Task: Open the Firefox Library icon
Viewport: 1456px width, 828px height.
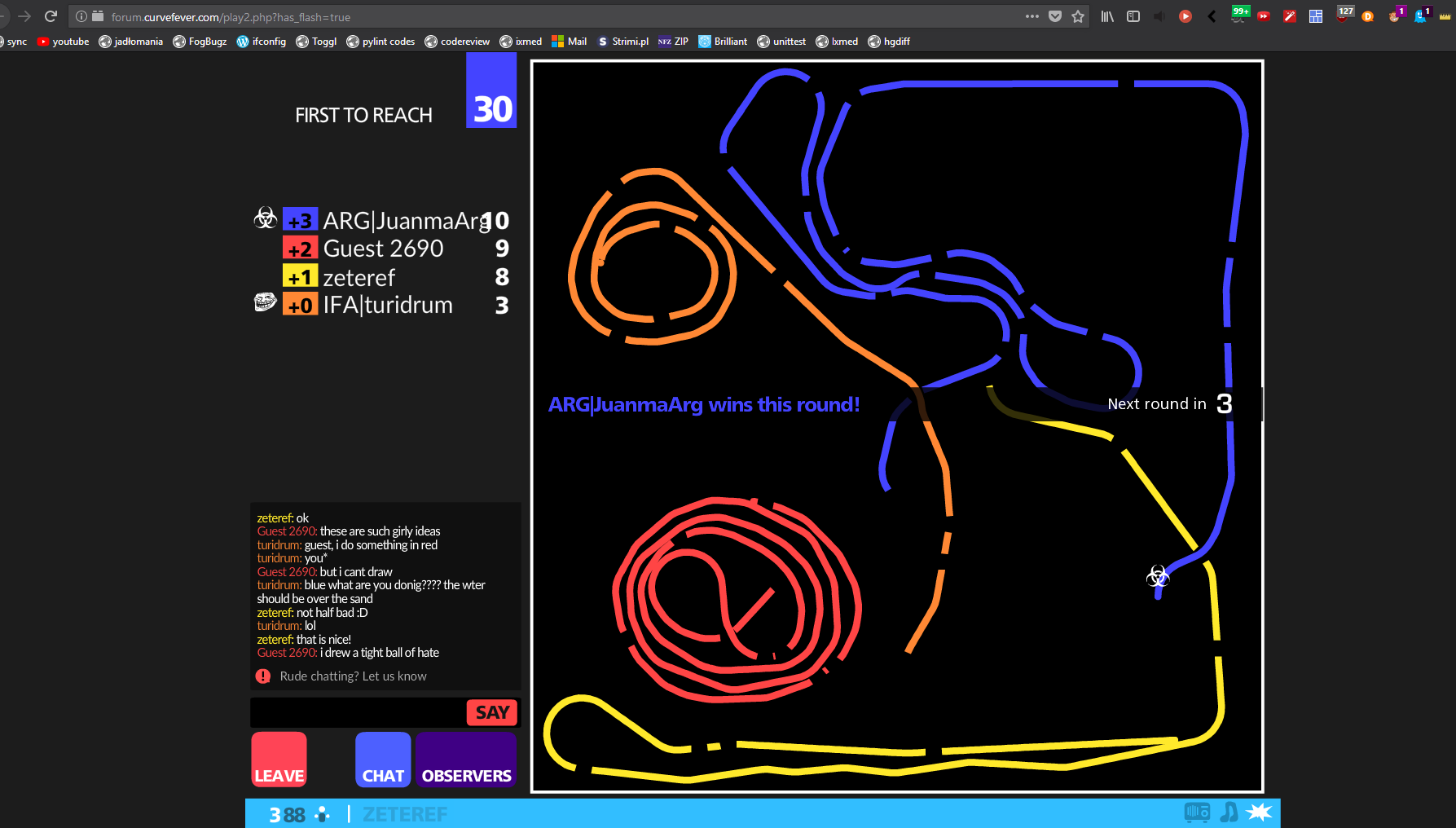Action: tap(1107, 16)
